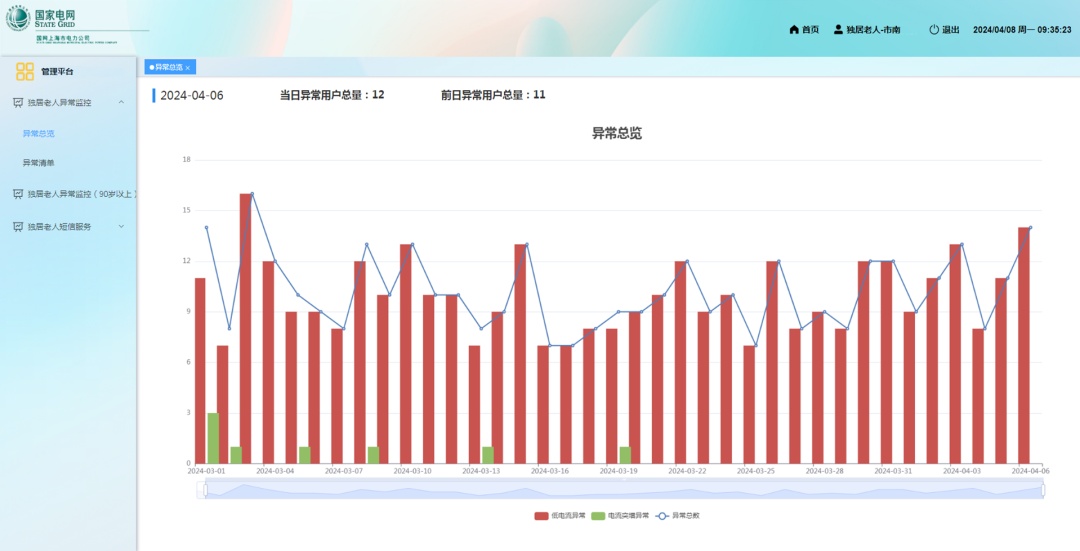Click the 退出 power icon
Screen dimensions: 1080x551
[934, 30]
